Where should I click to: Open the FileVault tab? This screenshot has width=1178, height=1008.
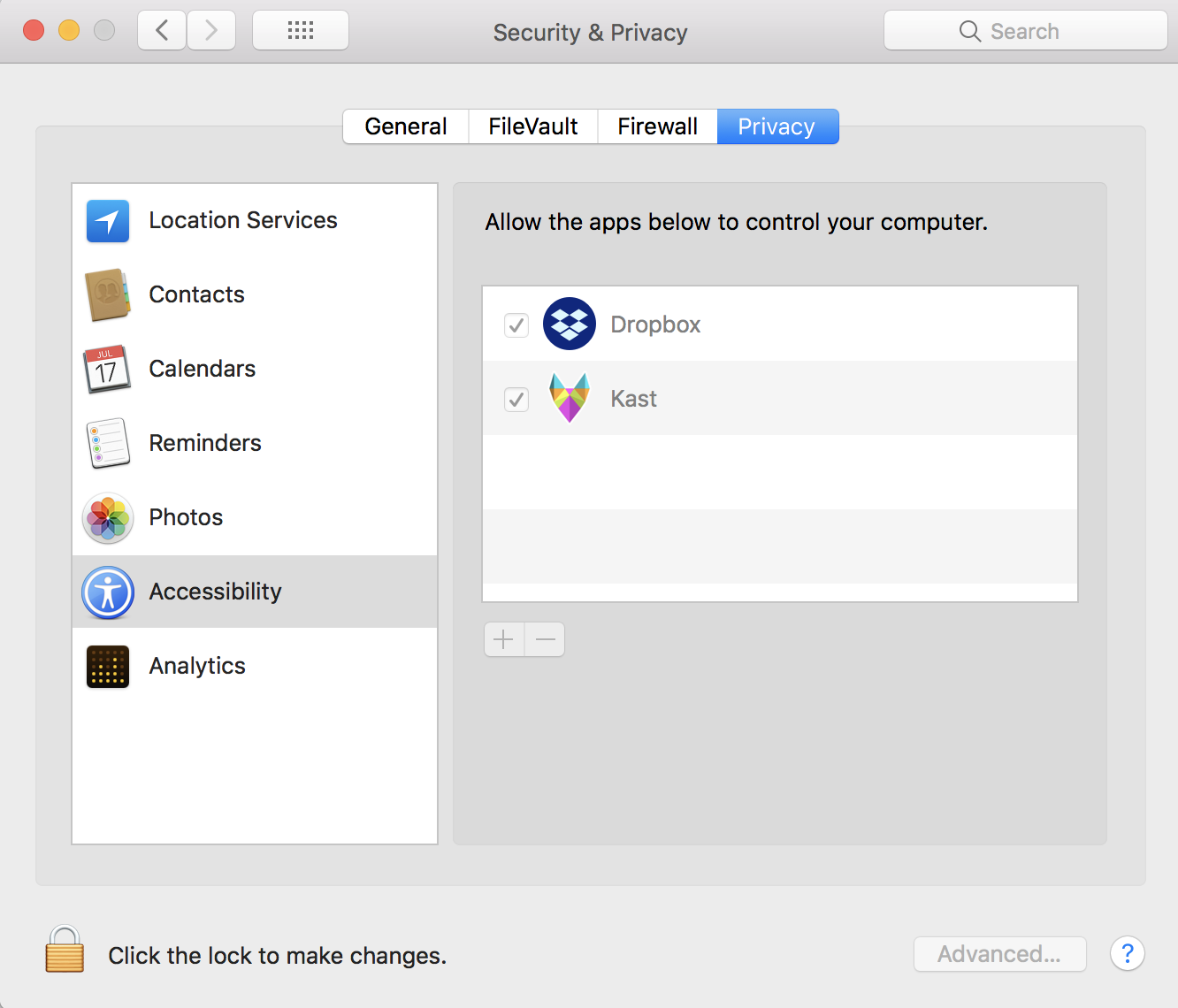(533, 126)
